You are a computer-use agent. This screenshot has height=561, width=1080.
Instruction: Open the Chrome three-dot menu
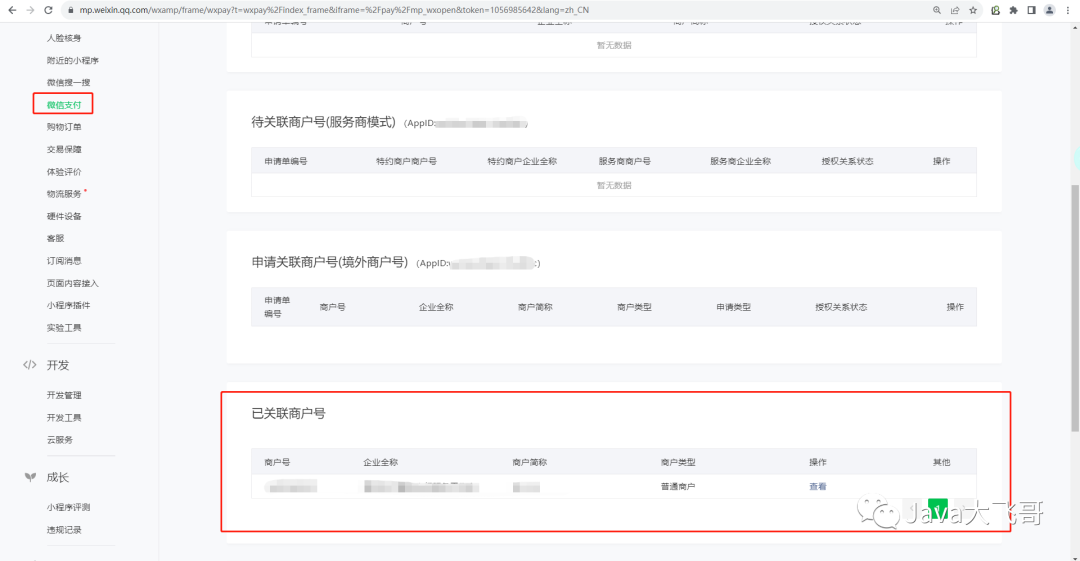click(1068, 10)
